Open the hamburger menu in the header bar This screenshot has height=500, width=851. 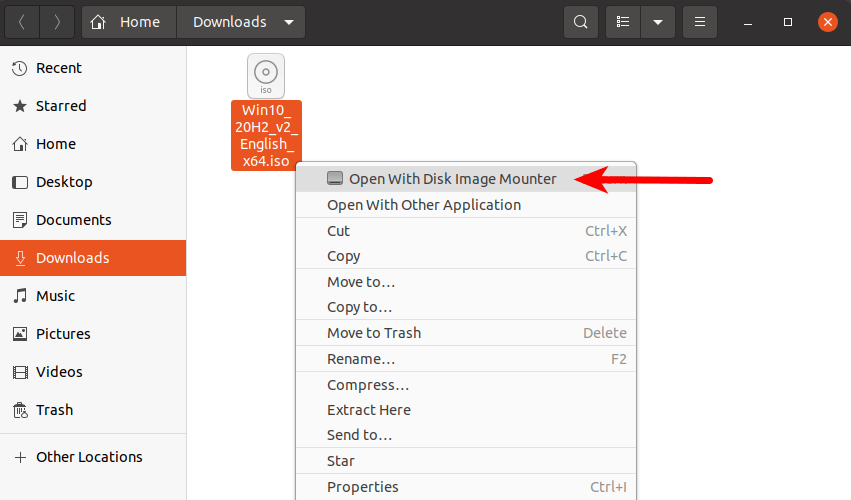(700, 22)
